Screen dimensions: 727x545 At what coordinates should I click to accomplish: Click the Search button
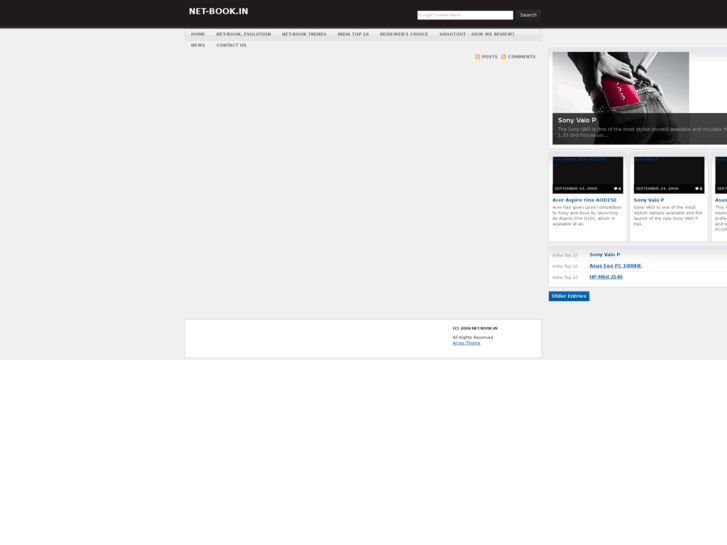[528, 15]
